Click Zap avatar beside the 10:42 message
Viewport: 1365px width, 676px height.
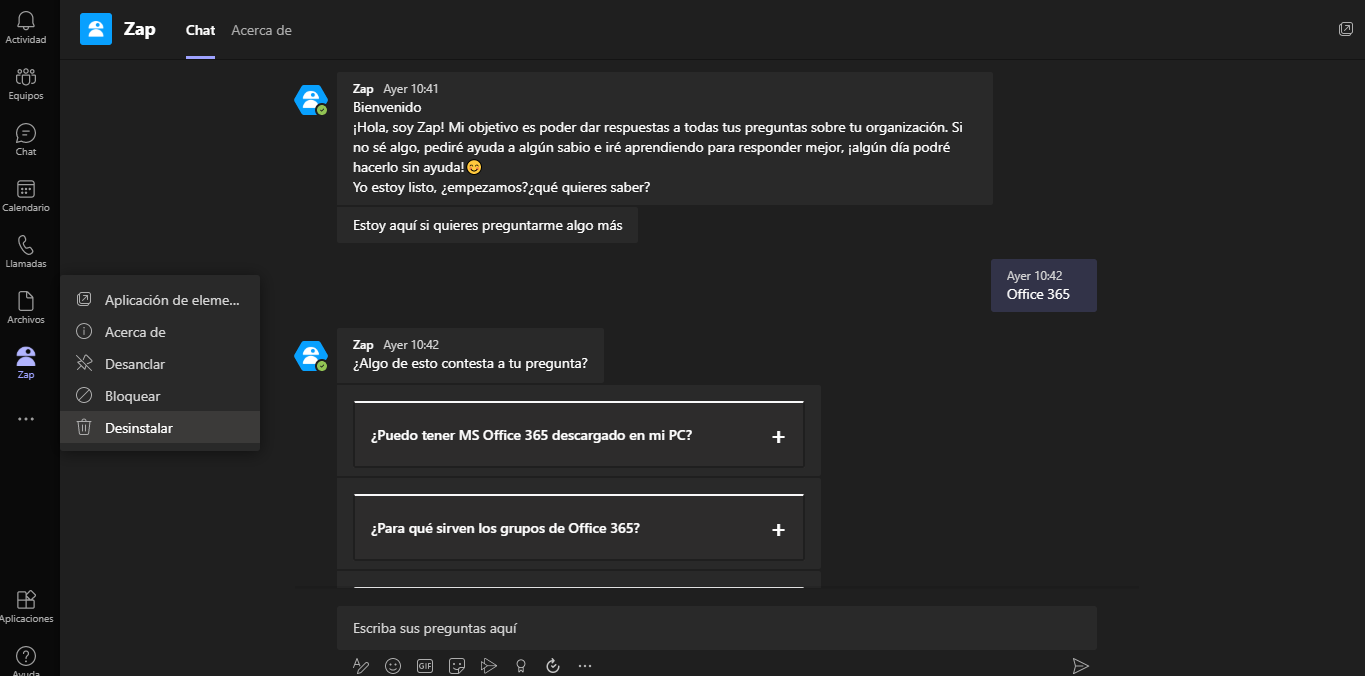(x=311, y=356)
